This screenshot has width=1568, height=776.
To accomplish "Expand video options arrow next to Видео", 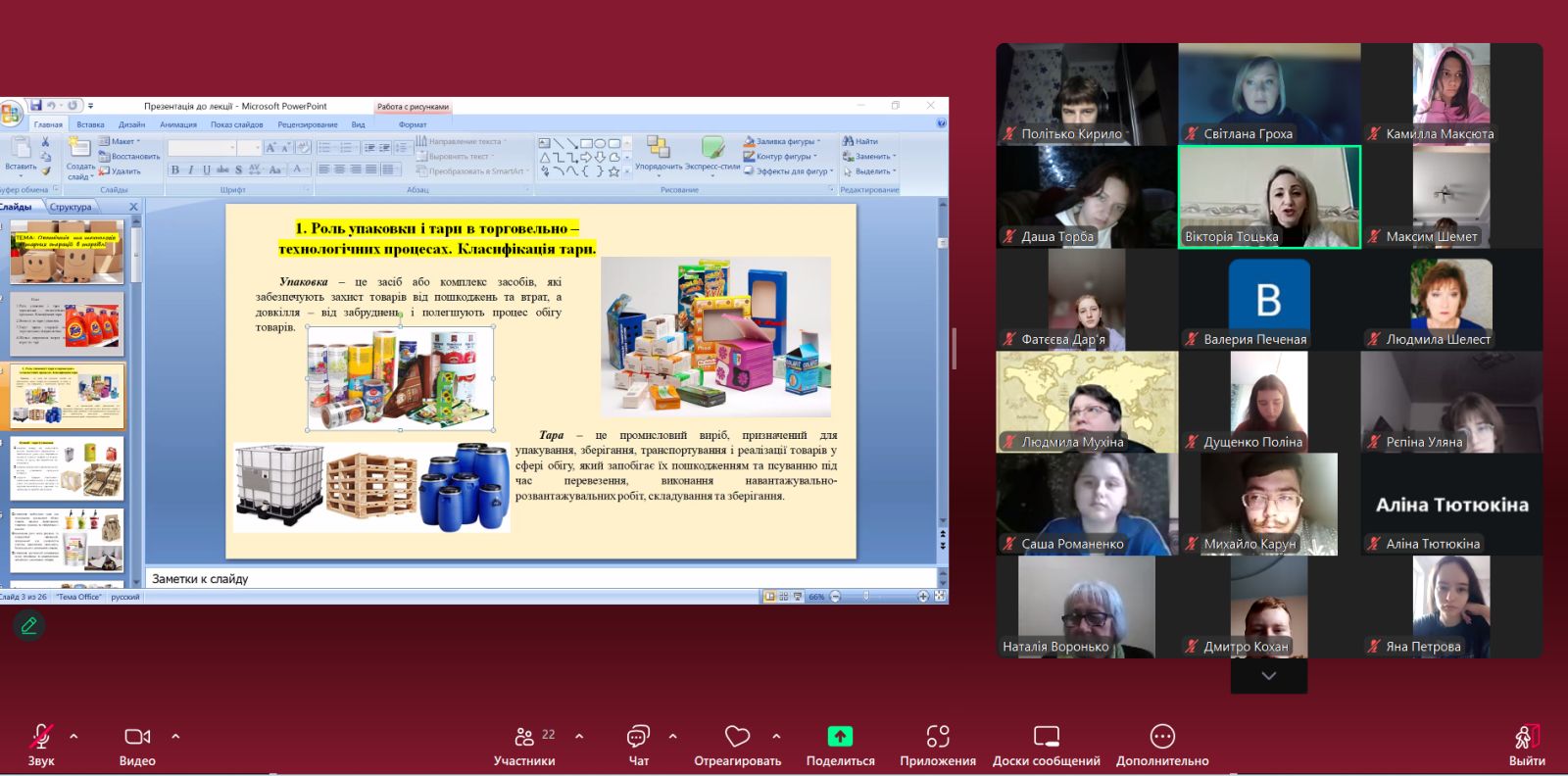I will pos(175,736).
